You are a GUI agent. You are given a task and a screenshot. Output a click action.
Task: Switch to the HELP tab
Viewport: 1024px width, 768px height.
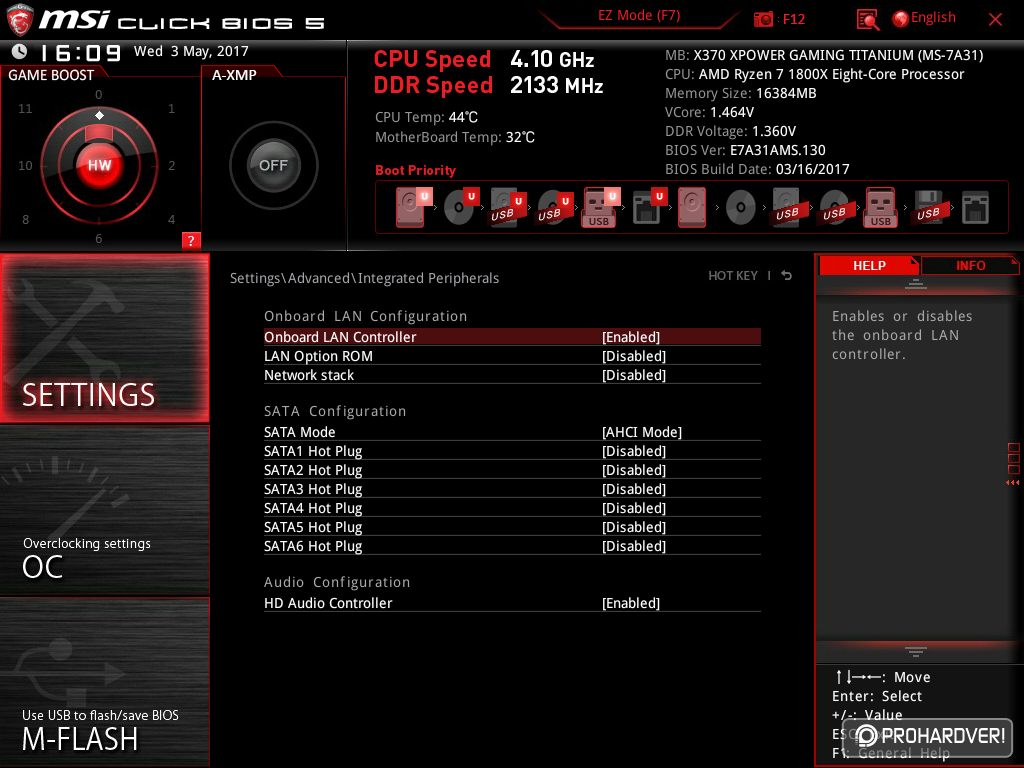click(869, 266)
